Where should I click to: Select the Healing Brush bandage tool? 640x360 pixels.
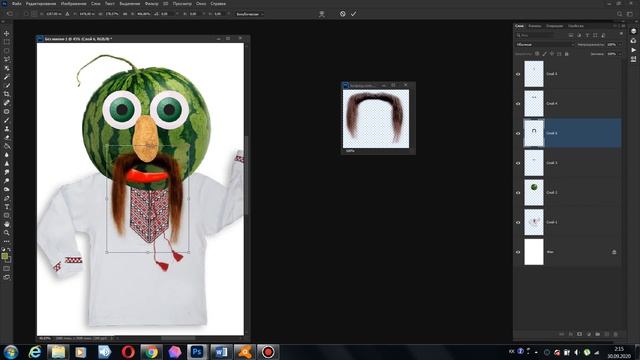click(x=7, y=102)
